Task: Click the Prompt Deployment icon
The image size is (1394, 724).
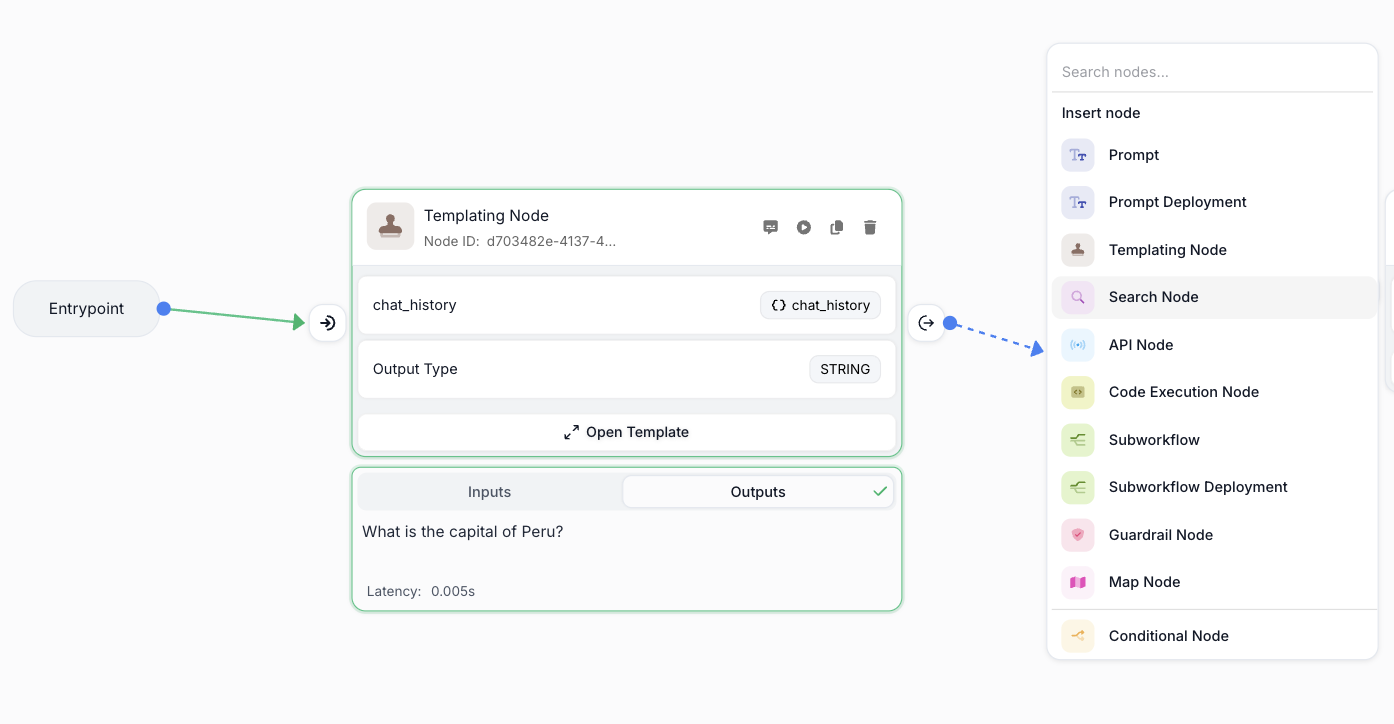Action: coord(1078,202)
